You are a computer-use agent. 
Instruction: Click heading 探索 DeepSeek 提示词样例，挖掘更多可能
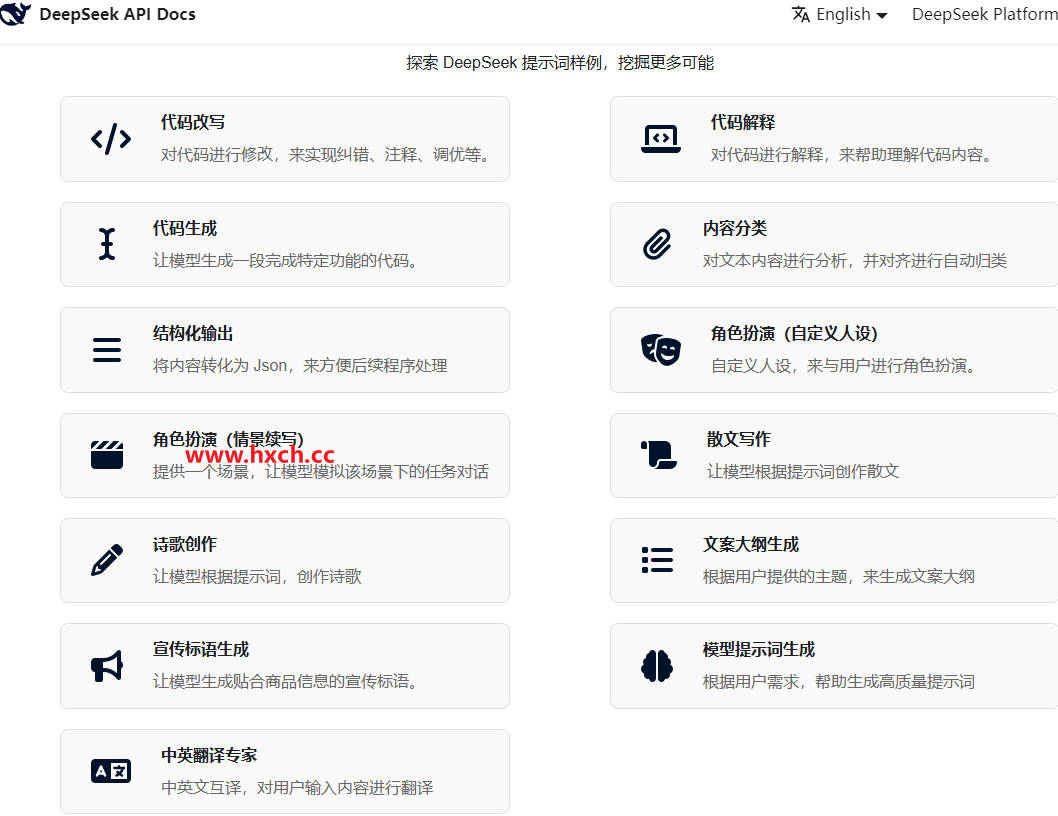pos(560,63)
